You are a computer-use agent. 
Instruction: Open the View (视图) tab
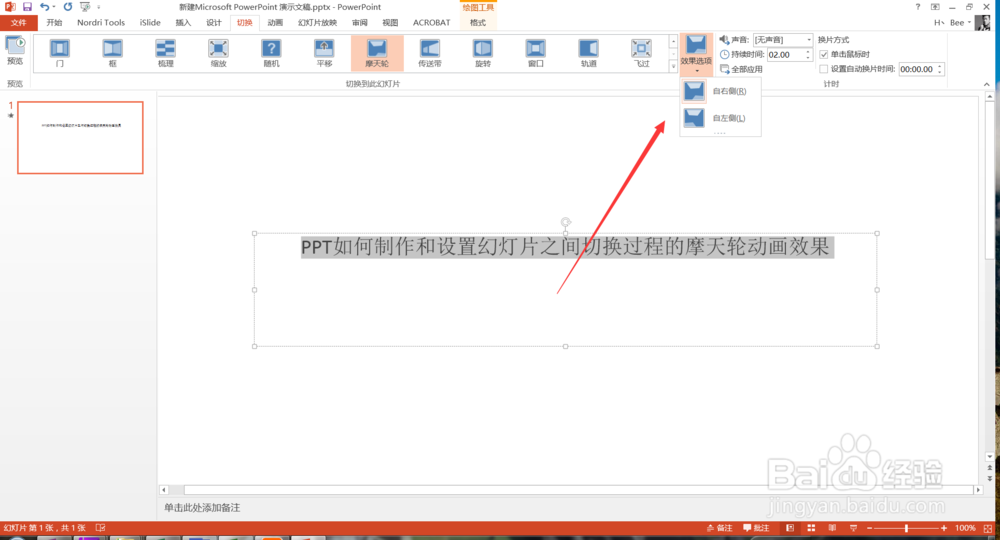390,22
